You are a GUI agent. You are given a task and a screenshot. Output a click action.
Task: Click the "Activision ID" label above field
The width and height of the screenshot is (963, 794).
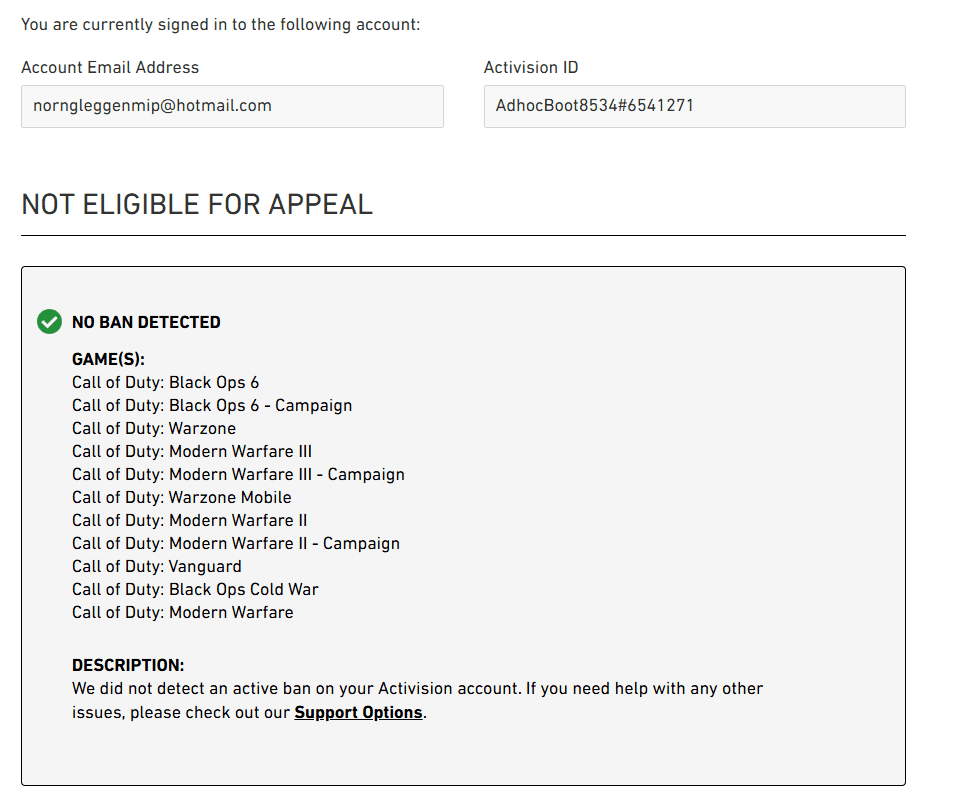(x=531, y=67)
